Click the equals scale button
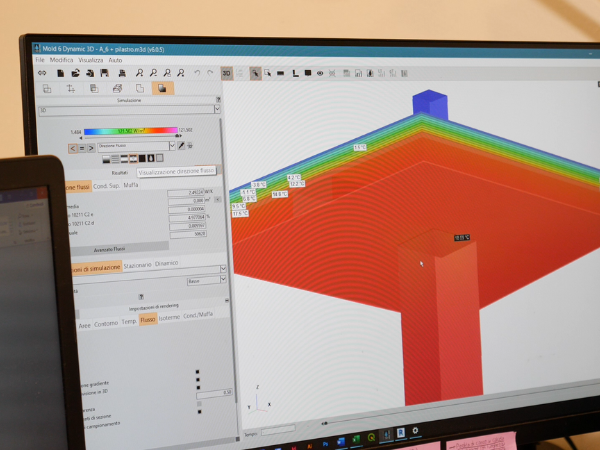This screenshot has height=450, width=600. click(x=82, y=148)
